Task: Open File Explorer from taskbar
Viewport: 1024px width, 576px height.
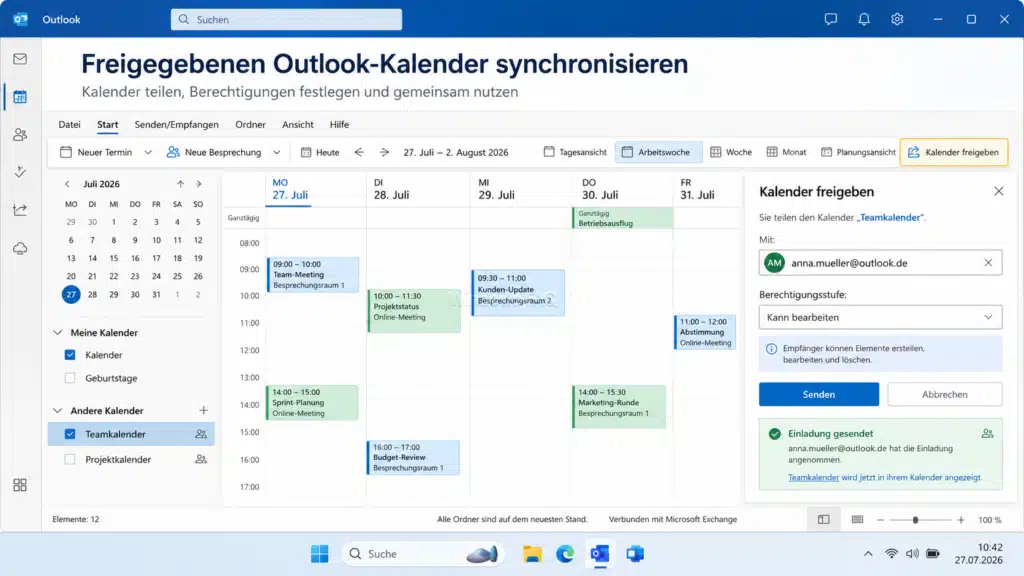Action: click(x=532, y=554)
